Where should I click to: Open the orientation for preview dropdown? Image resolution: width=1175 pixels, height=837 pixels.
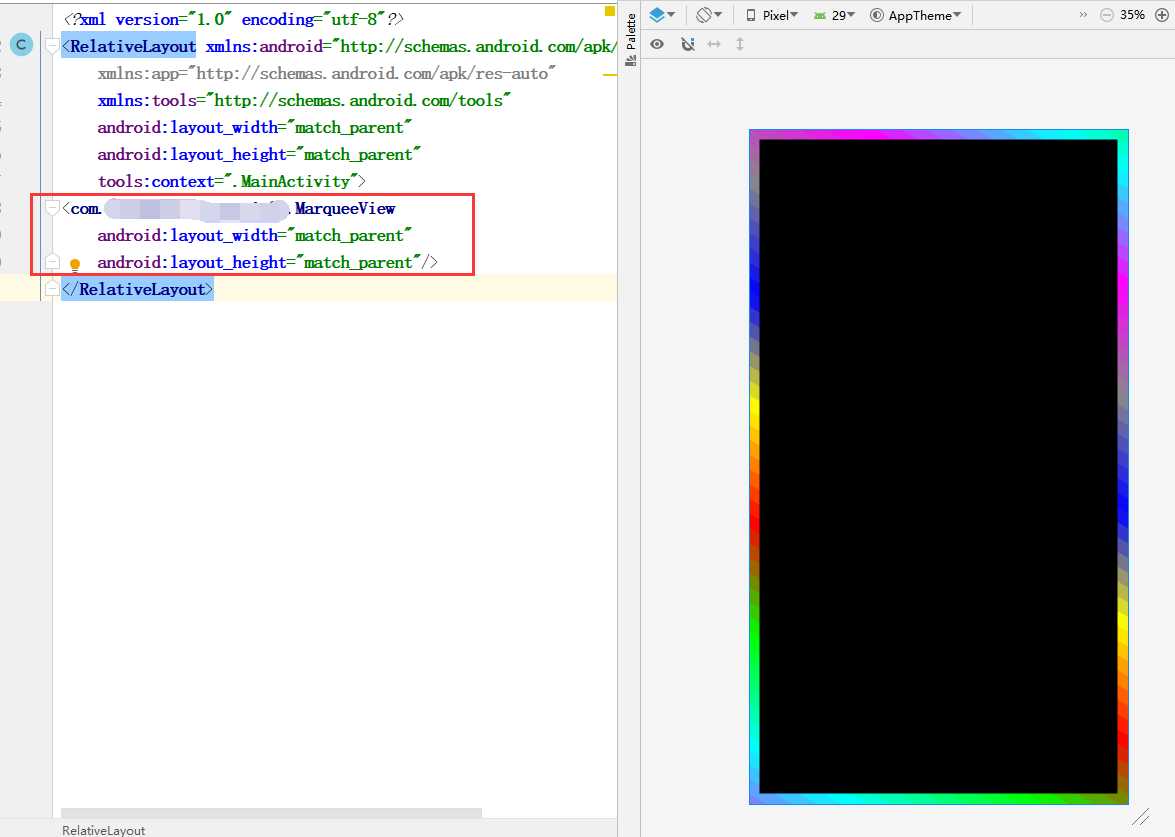[x=708, y=15]
